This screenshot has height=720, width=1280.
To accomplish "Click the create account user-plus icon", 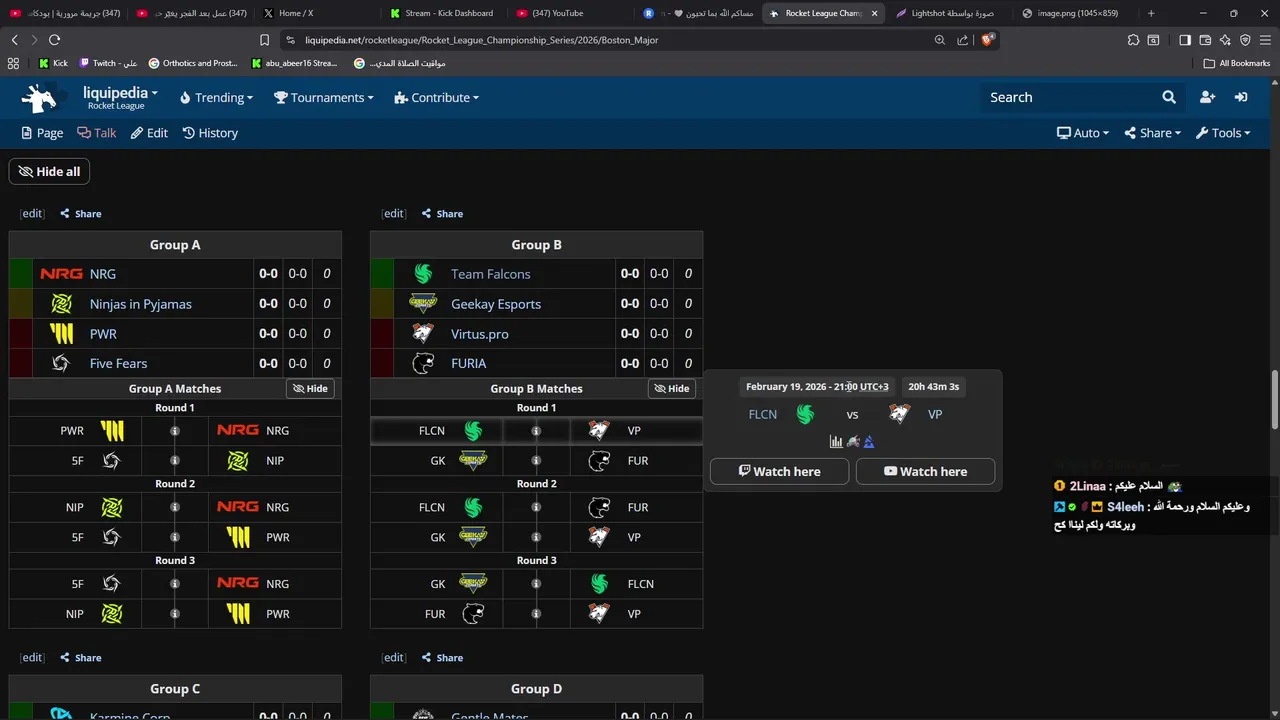I will point(1207,97).
